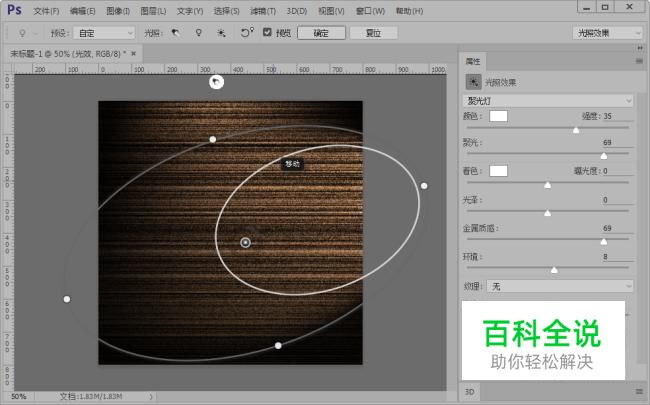Open the 图像(I) menu
Screen dimensions: 650x405
click(x=118, y=11)
